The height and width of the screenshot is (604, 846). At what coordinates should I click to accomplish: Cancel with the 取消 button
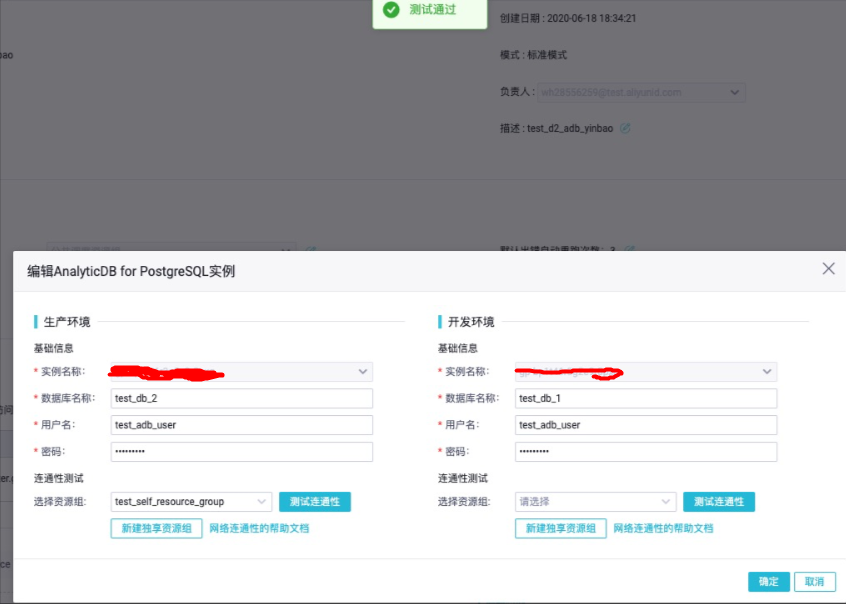(815, 582)
